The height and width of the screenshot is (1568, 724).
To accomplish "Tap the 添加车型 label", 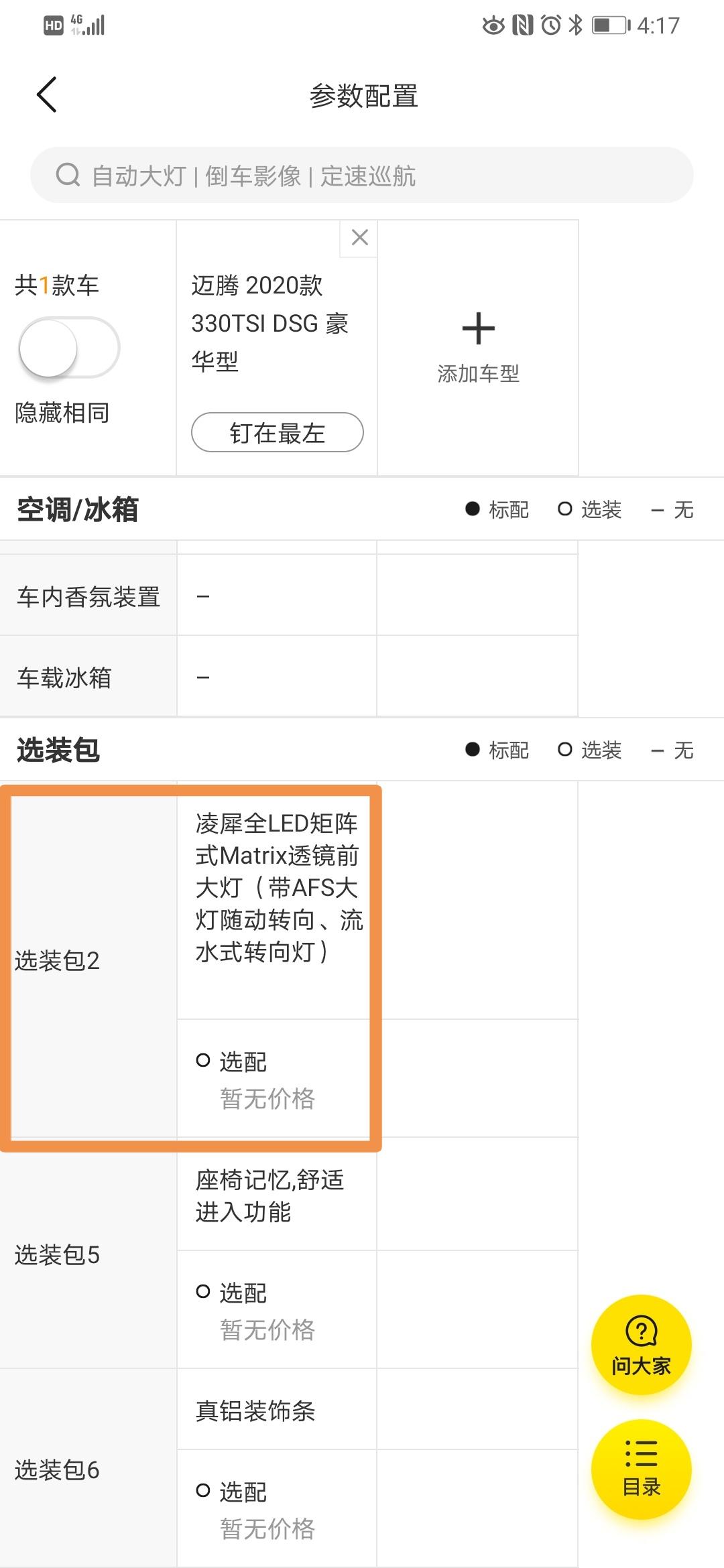I will coord(478,374).
